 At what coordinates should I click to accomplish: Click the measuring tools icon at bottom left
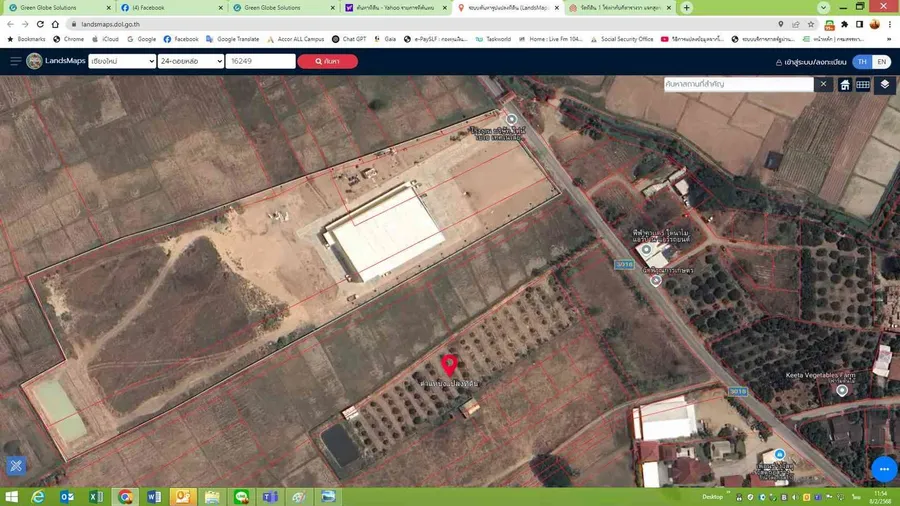pos(16,466)
